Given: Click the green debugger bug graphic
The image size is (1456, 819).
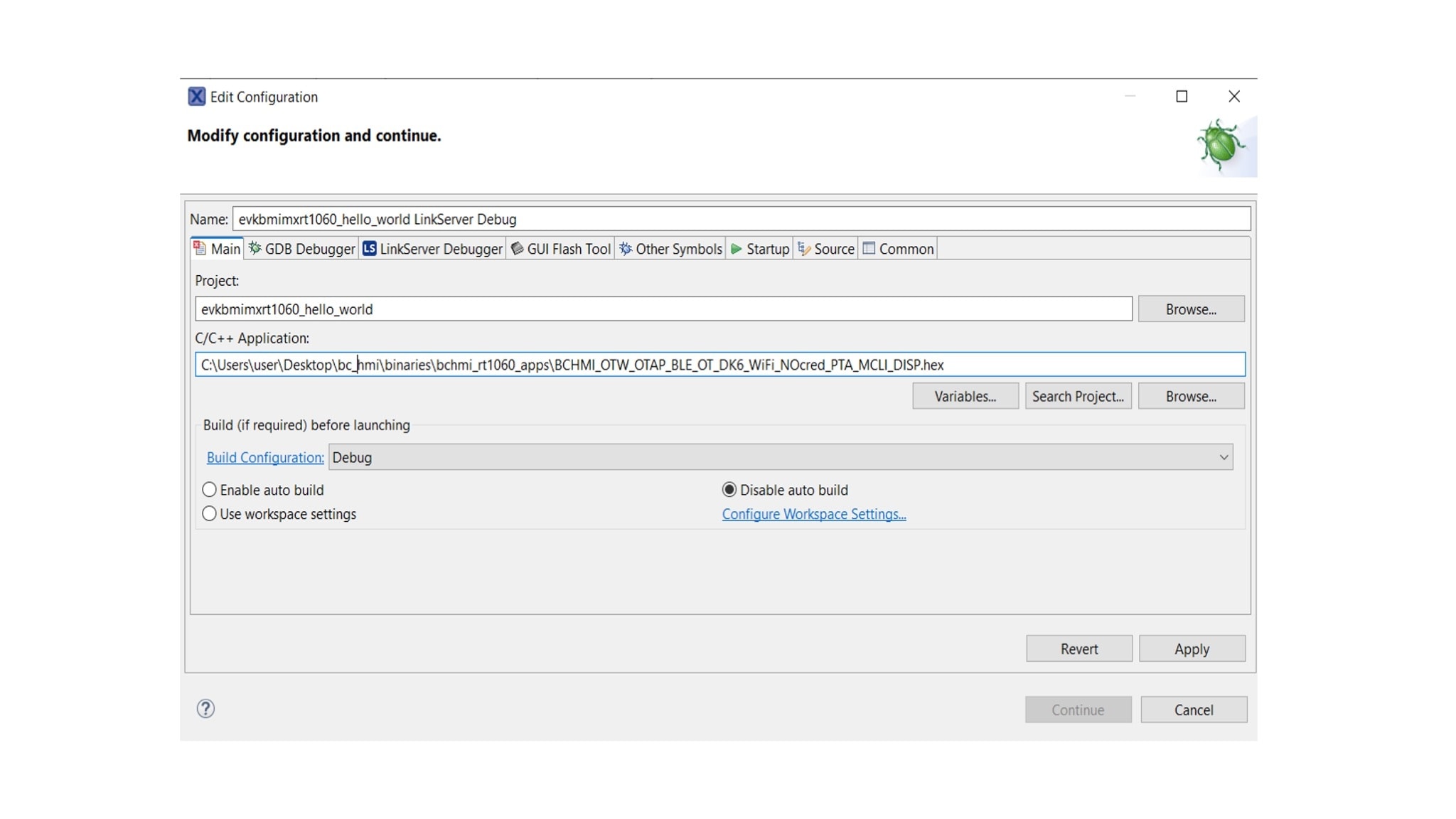Looking at the screenshot, I should point(1221,144).
